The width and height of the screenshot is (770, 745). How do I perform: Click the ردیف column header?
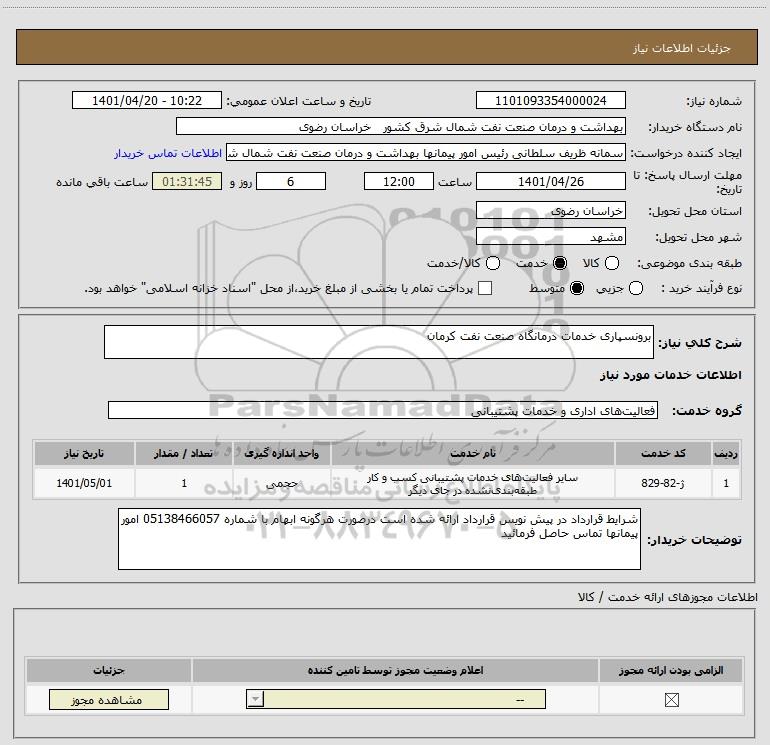point(726,453)
